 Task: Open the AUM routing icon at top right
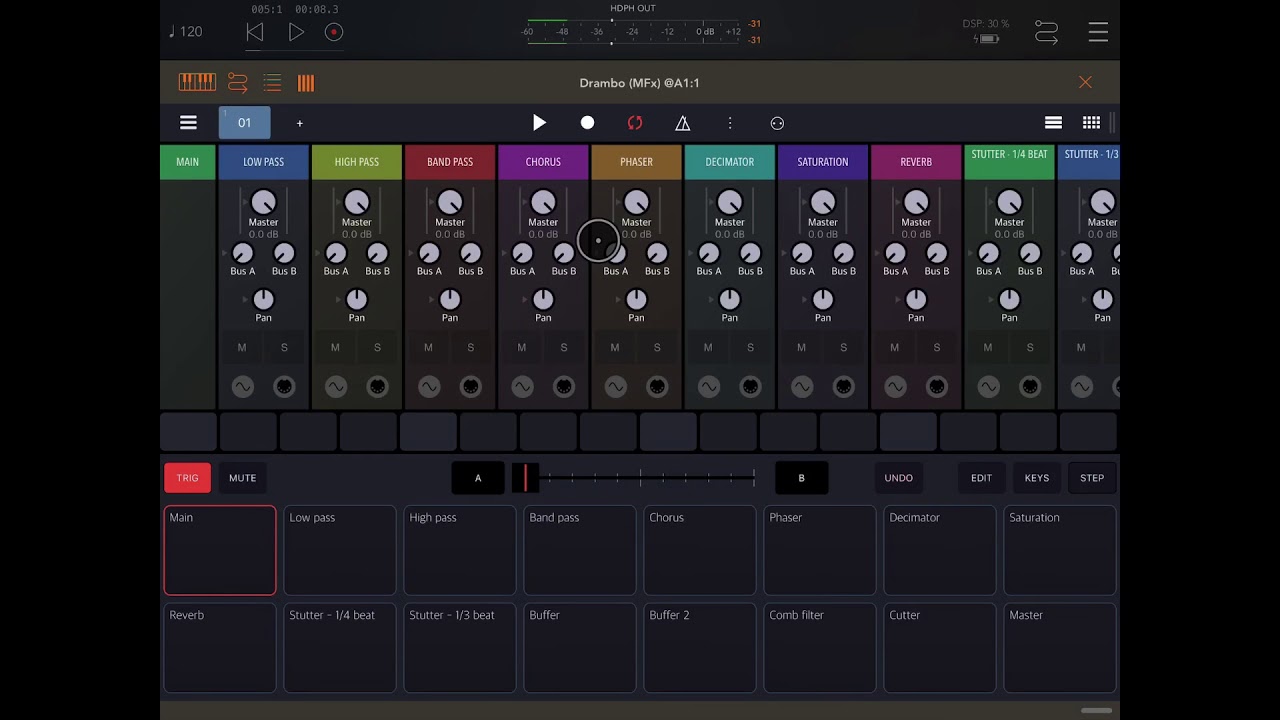tap(1046, 32)
